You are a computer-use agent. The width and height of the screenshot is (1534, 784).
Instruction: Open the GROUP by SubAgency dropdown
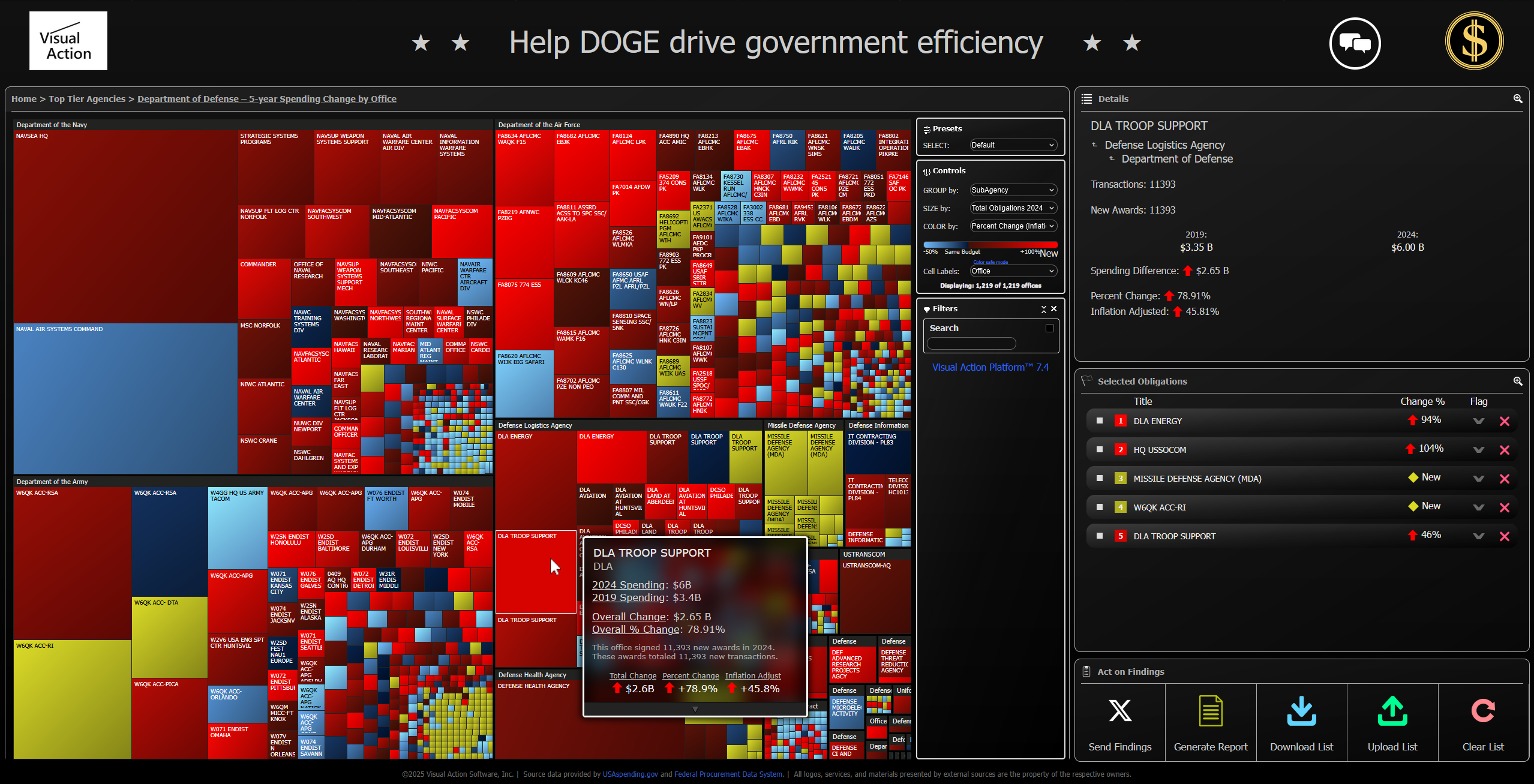(x=1013, y=190)
